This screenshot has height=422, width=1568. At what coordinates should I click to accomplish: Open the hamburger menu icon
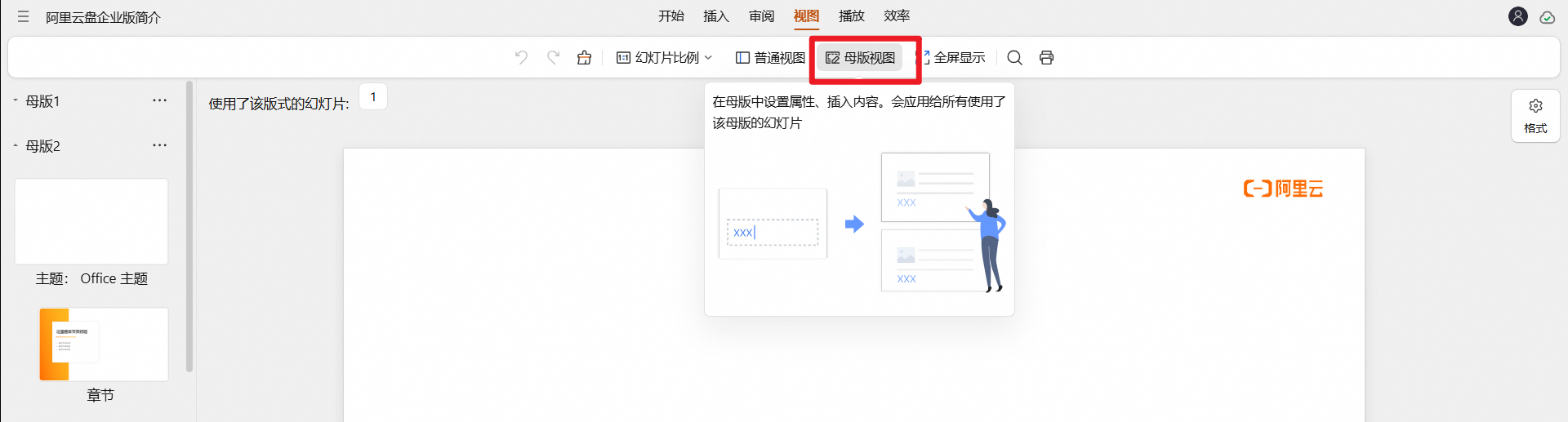pyautogui.click(x=24, y=16)
